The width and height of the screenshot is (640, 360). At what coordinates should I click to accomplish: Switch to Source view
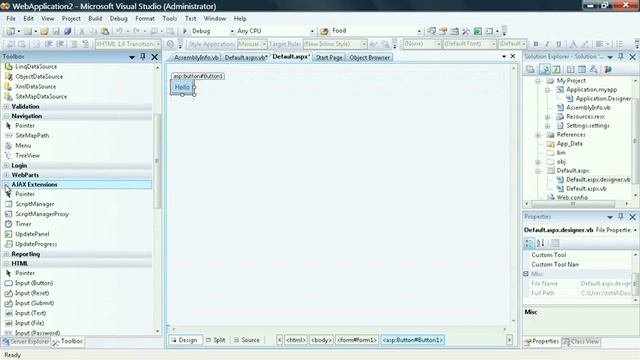pyautogui.click(x=247, y=340)
